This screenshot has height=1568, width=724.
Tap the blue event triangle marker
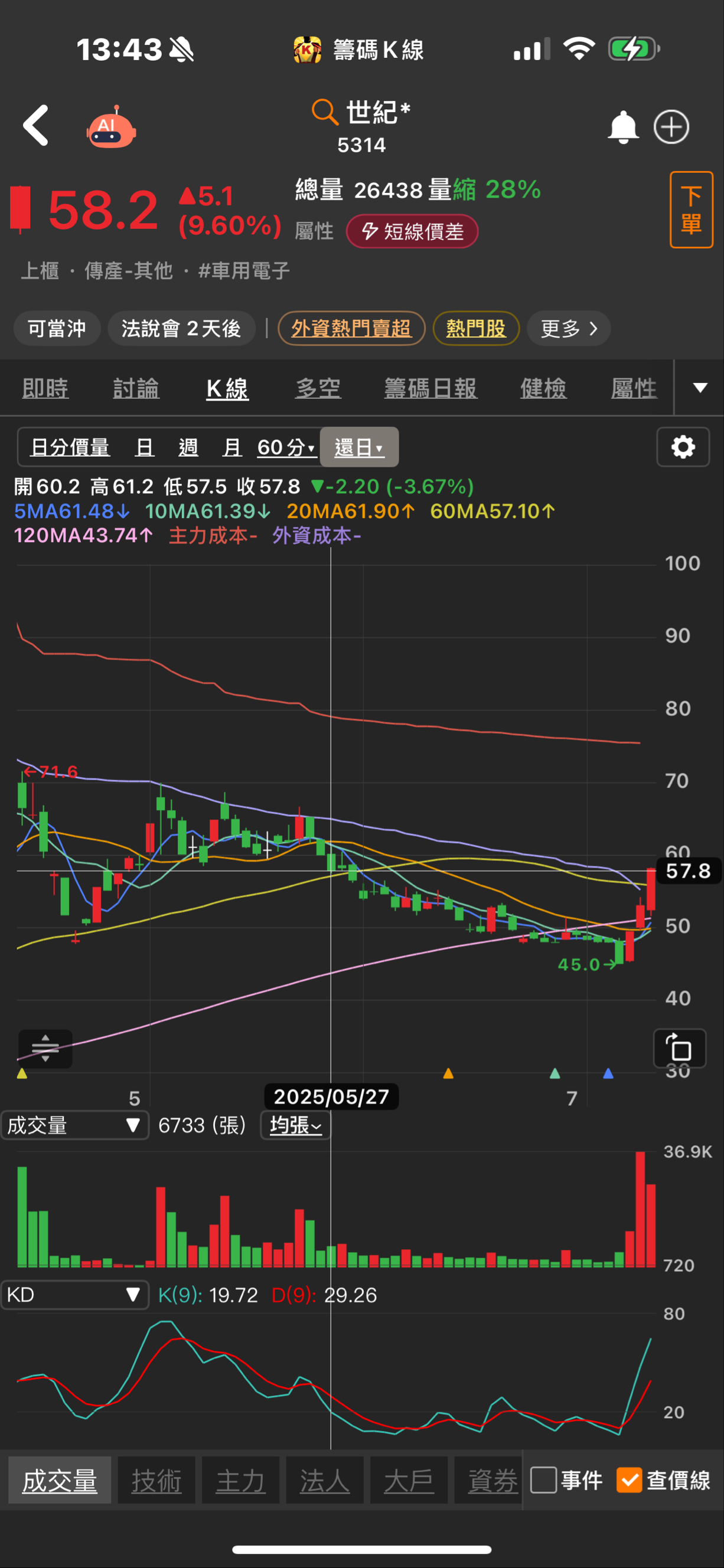(x=608, y=1073)
